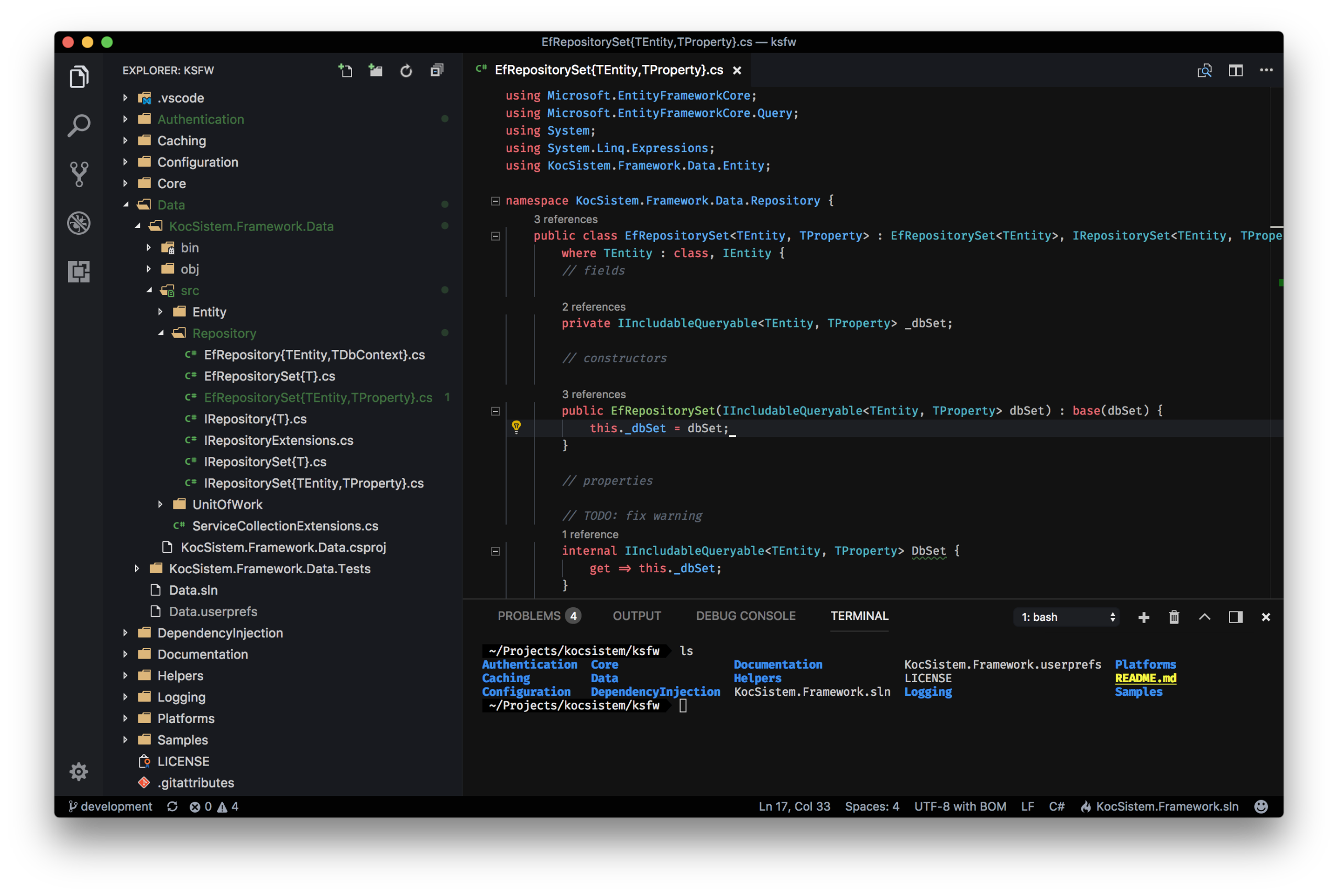Image resolution: width=1338 pixels, height=896 pixels.
Task: Click the lightbulb quick fix icon
Action: [x=516, y=427]
